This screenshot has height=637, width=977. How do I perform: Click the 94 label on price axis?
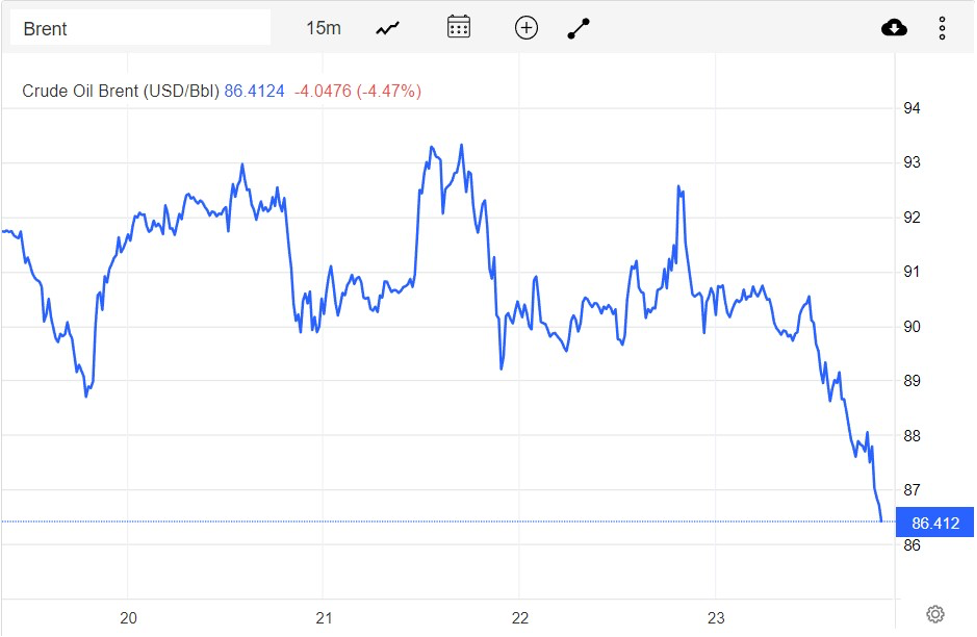point(912,108)
